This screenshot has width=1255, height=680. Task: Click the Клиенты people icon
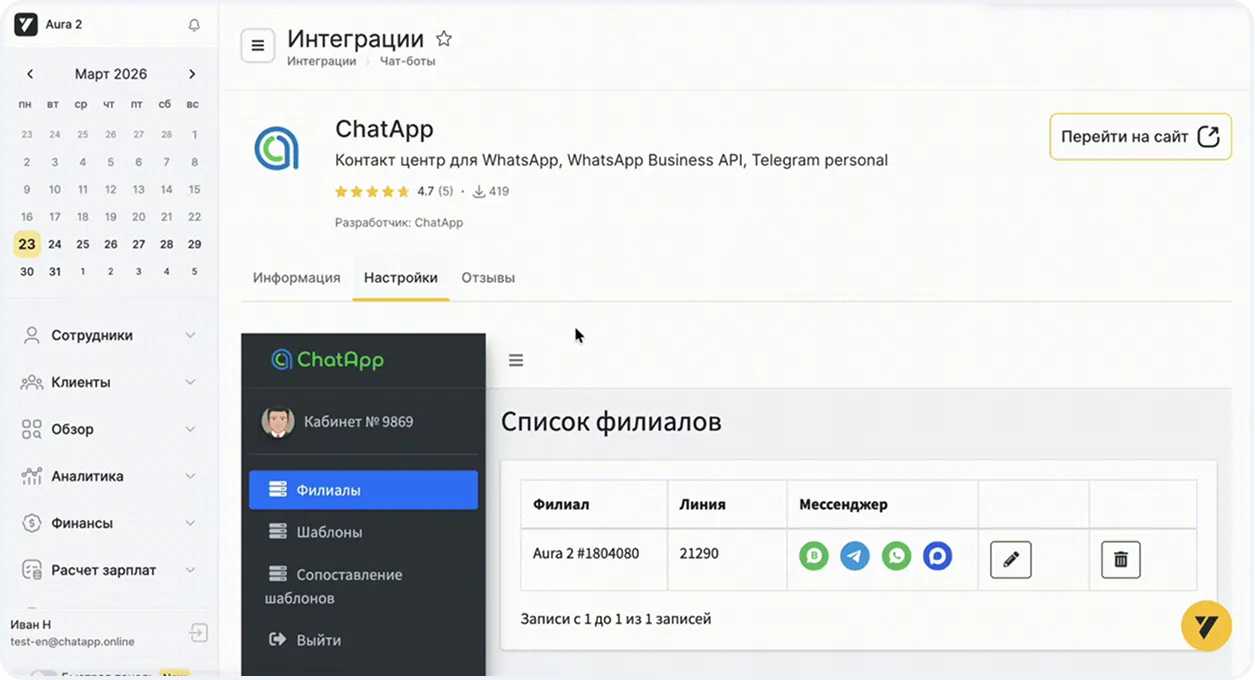pos(32,382)
